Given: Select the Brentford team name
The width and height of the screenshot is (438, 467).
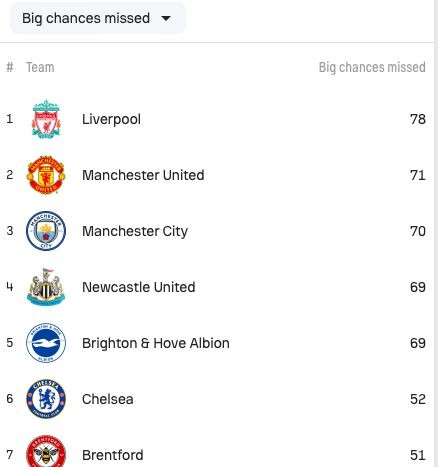Looking at the screenshot, I should [x=113, y=455].
